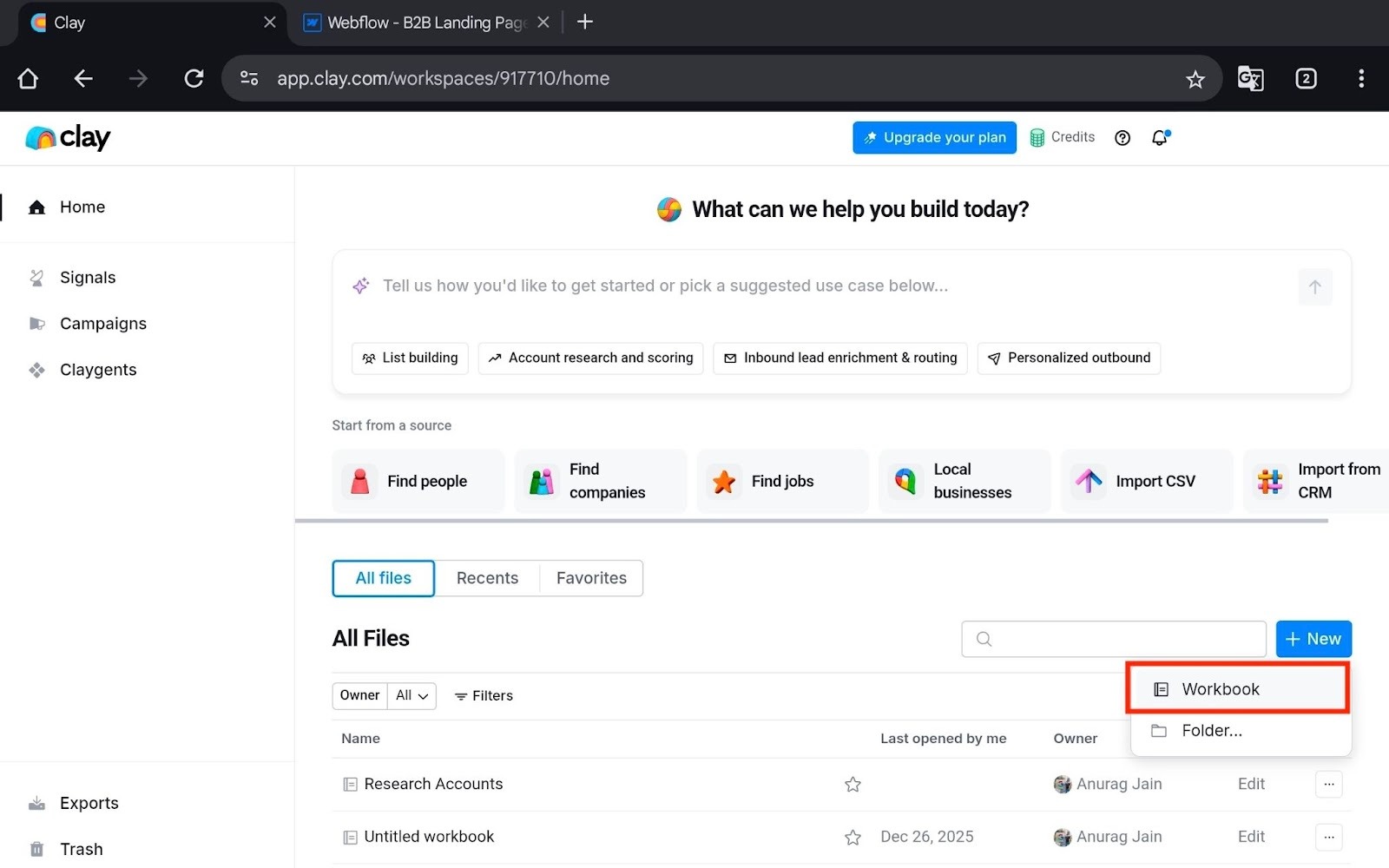
Task: Start from Find people source
Action: coord(418,481)
